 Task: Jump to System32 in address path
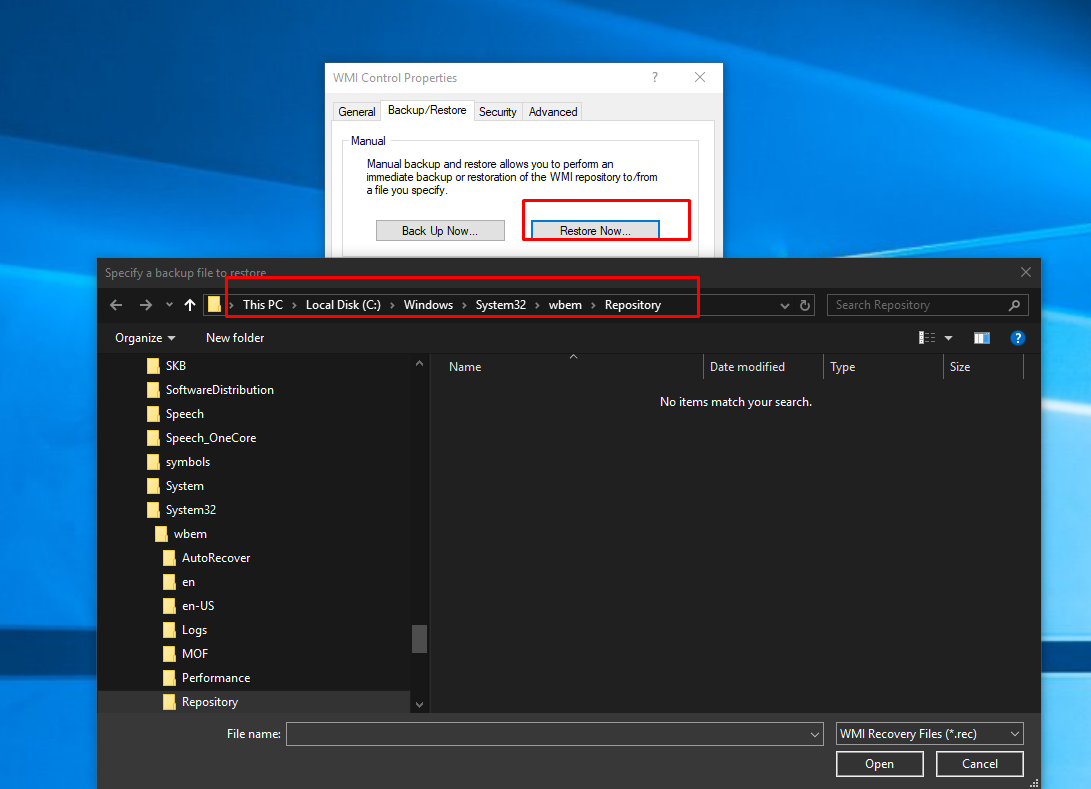pos(500,305)
